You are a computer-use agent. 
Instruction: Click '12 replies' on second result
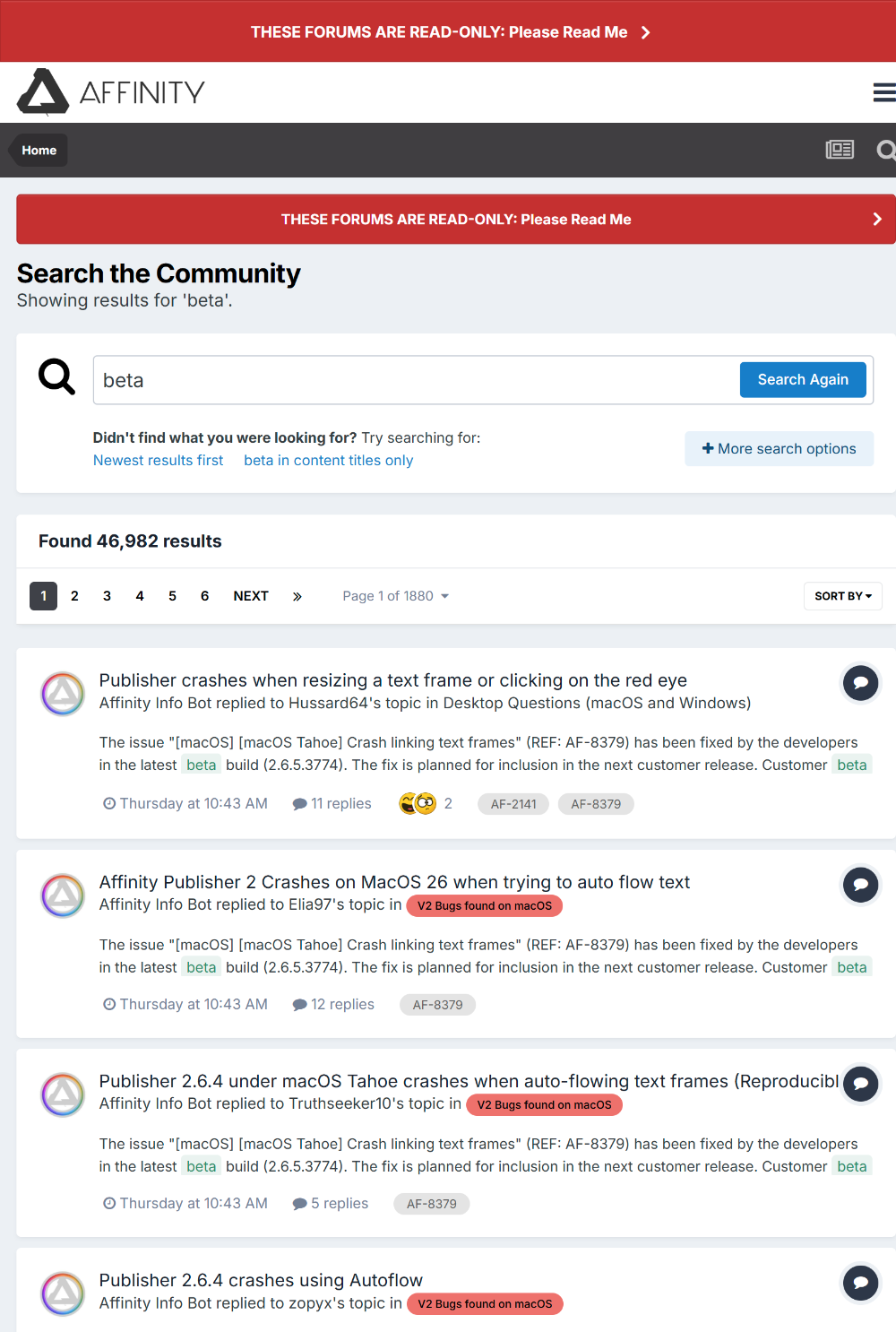click(x=333, y=1004)
